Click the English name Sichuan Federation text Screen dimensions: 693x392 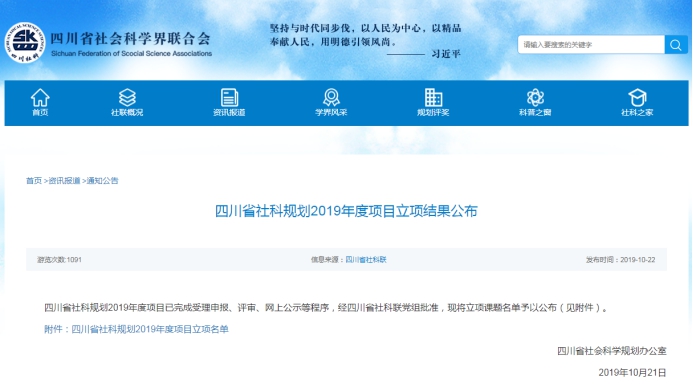[x=132, y=53]
